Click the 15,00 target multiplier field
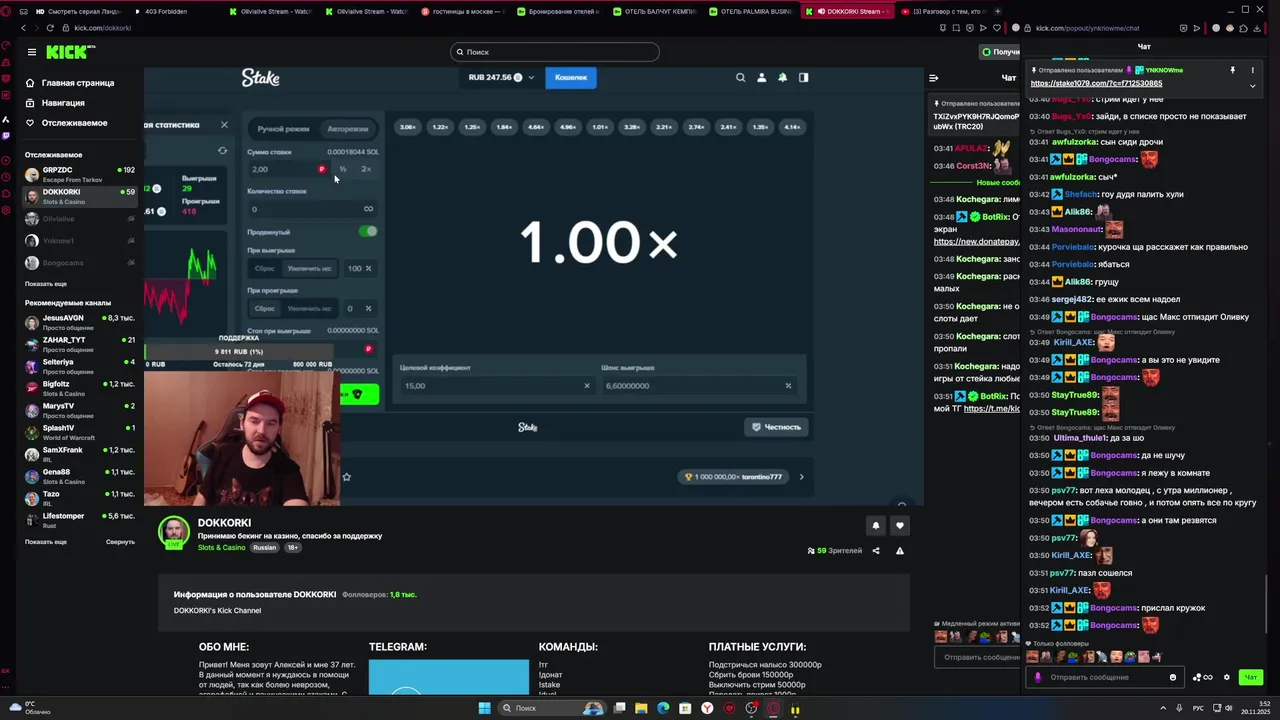Screen dimensions: 1280x720 tap(495, 385)
